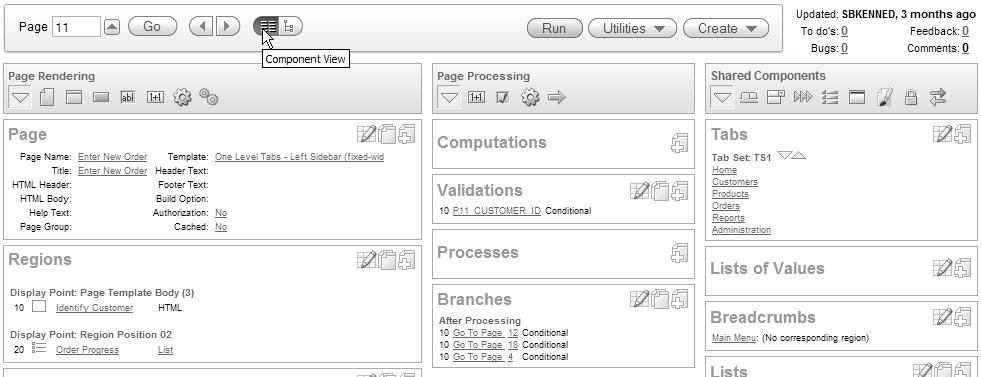Show Lists icon in Shared Components
This screenshot has height=377, width=981.
coord(830,98)
